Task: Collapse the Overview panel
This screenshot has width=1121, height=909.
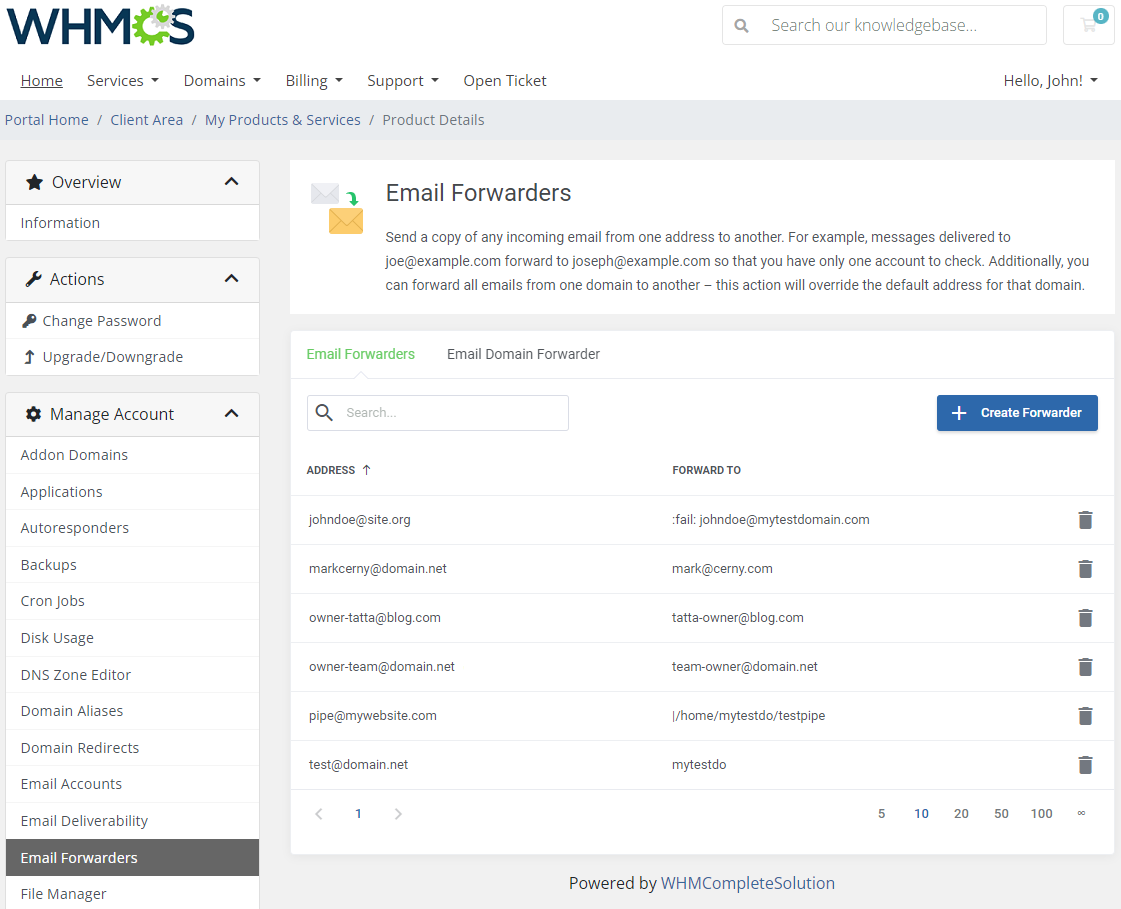Action: (231, 182)
